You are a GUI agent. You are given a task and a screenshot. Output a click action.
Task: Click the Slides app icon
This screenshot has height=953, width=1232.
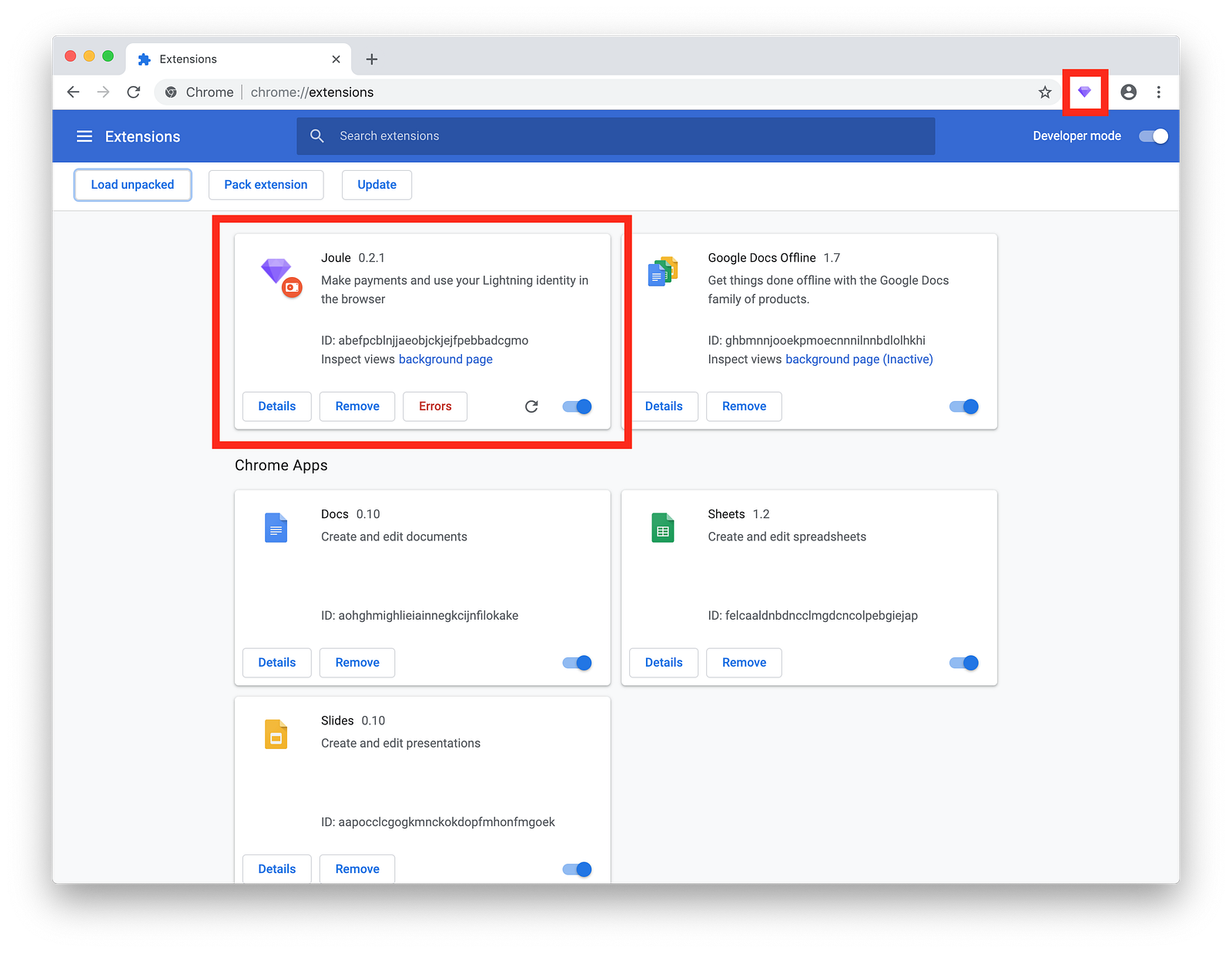point(276,734)
